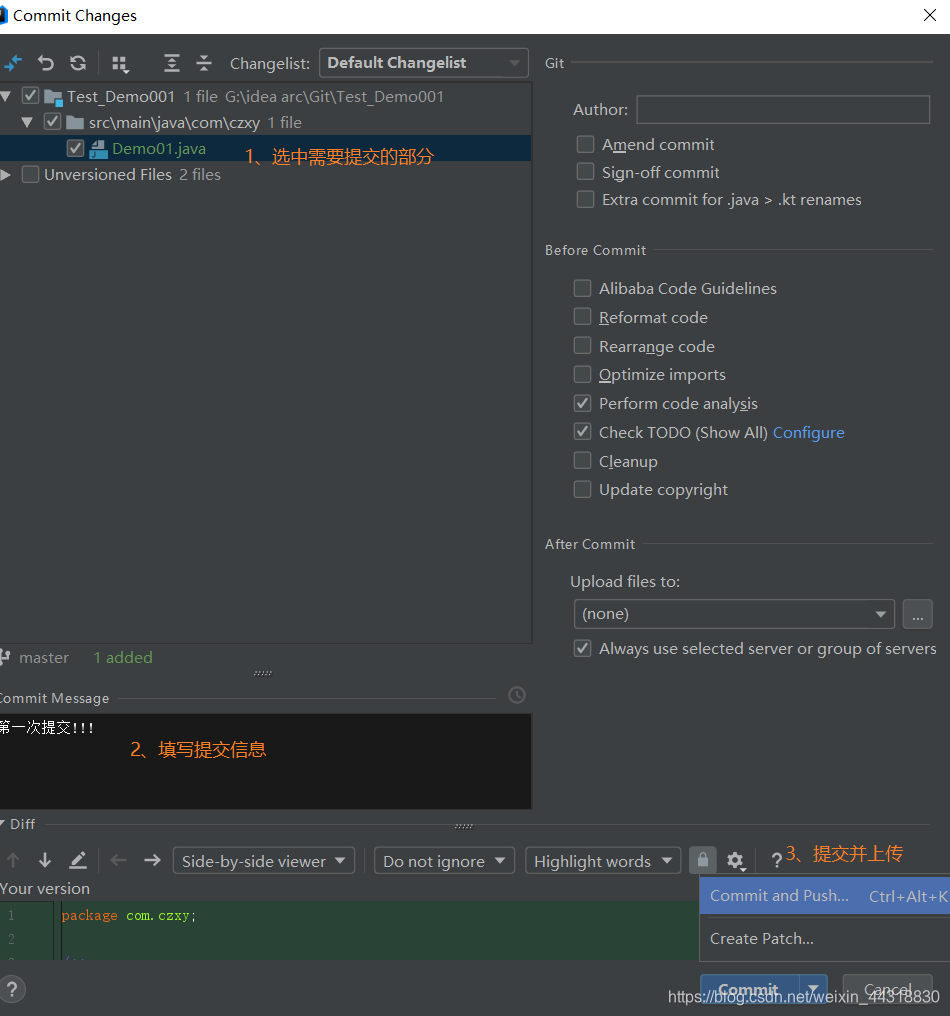Open the Changelist dropdown

point(424,63)
